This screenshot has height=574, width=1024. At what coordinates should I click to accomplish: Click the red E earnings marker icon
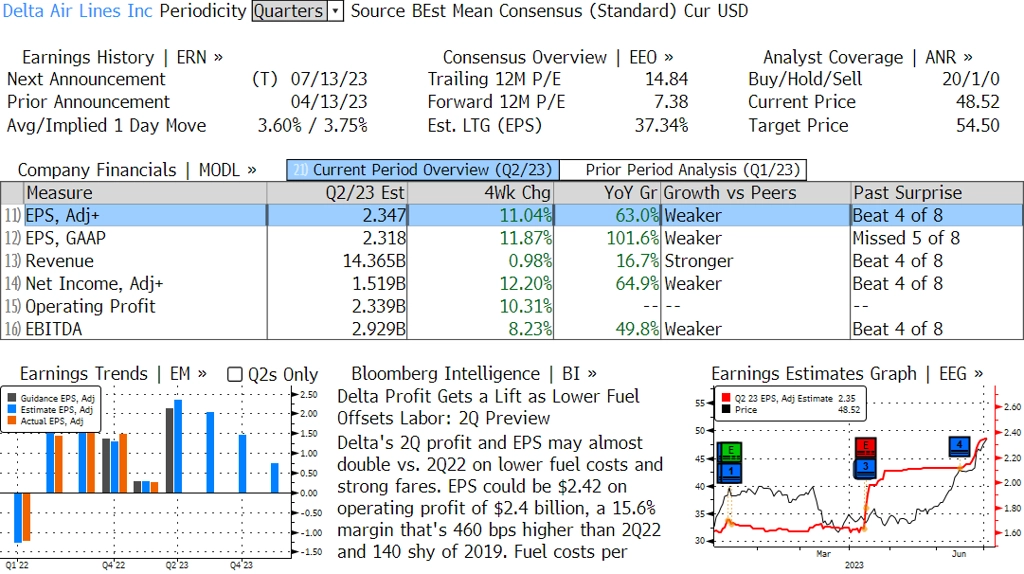coord(865,447)
